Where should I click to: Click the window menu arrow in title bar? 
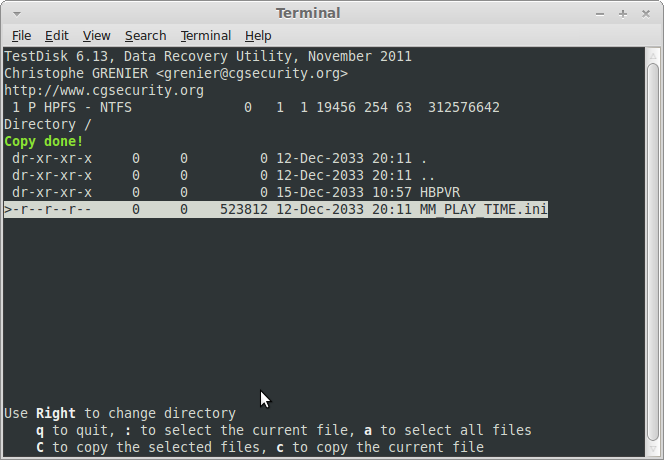17,14
